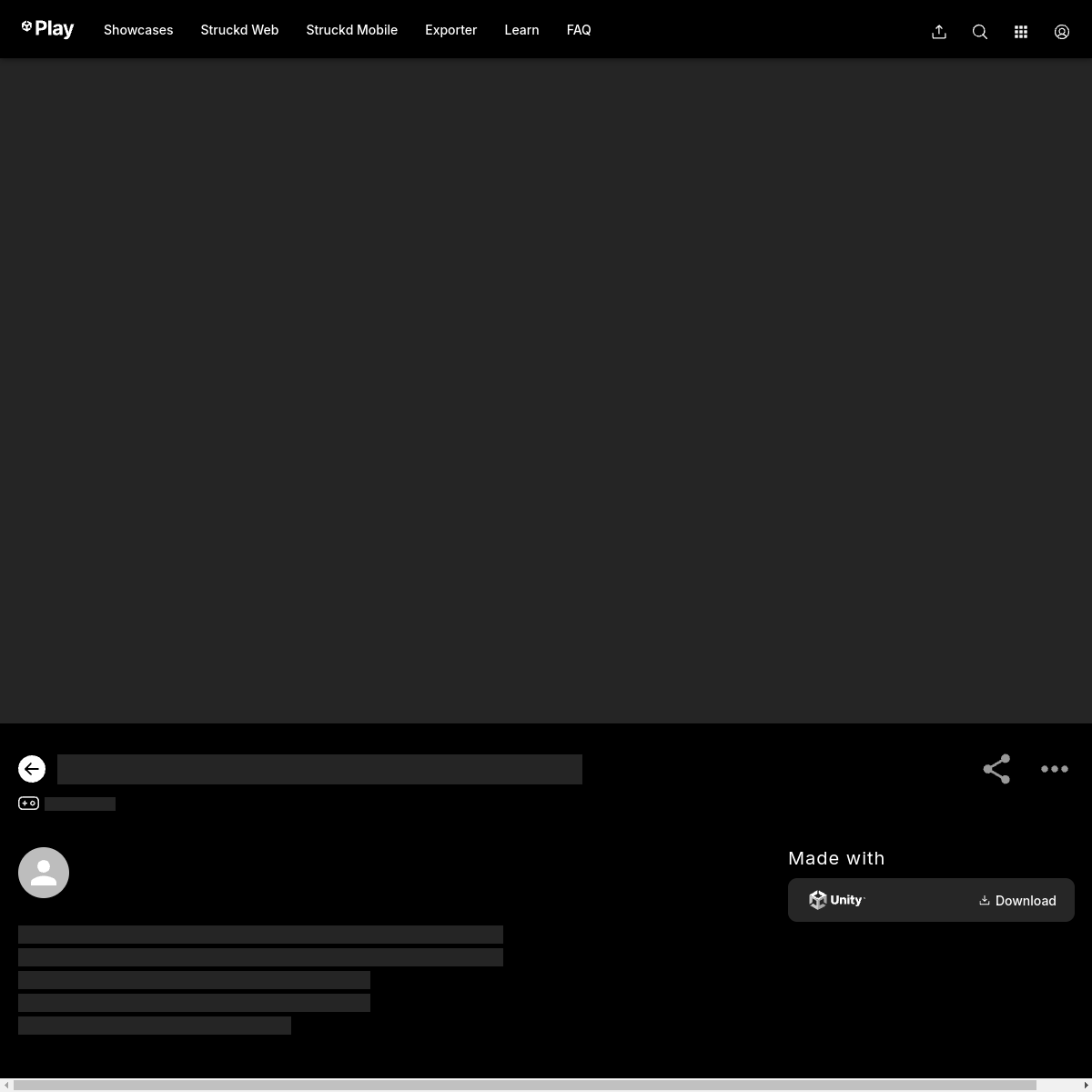1092x1092 pixels.
Task: Navigate to Struckd Web
Action: (x=239, y=30)
